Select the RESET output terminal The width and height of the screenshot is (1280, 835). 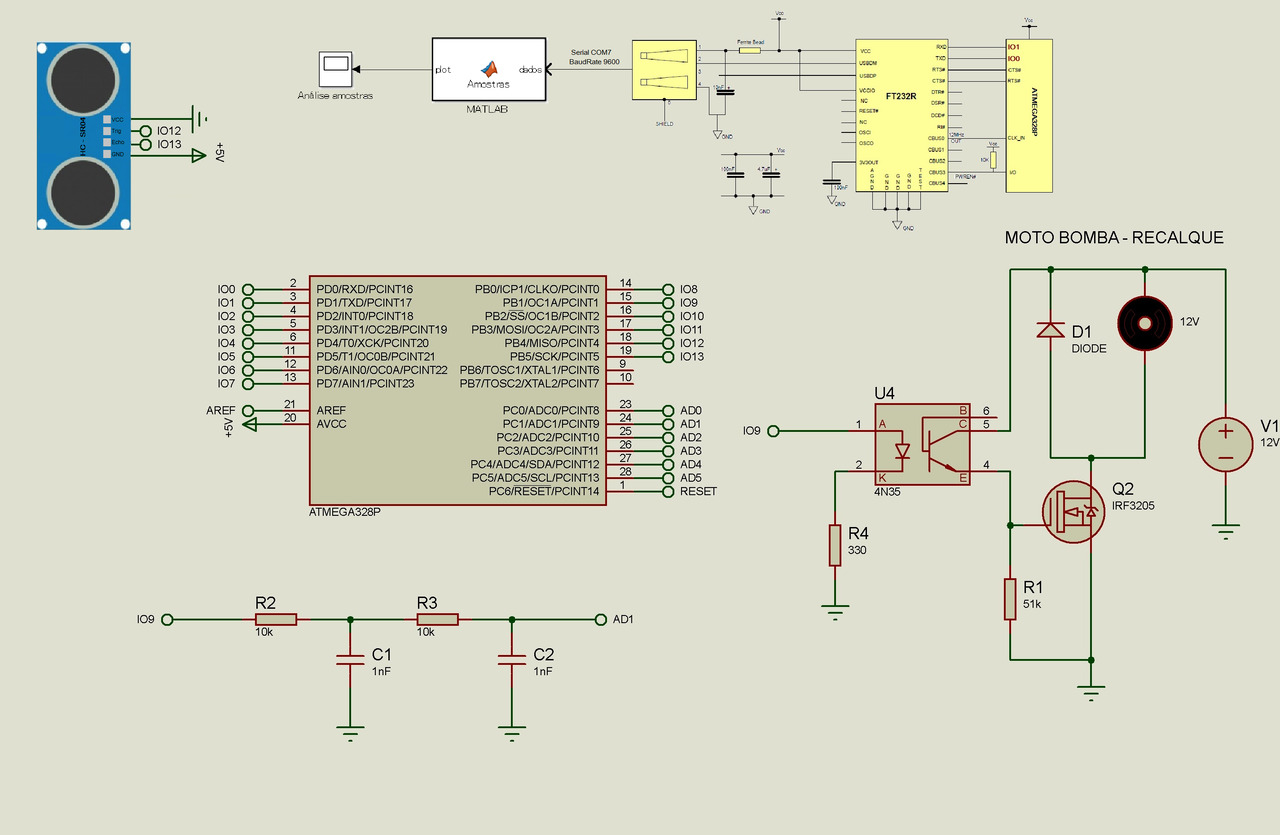point(666,491)
